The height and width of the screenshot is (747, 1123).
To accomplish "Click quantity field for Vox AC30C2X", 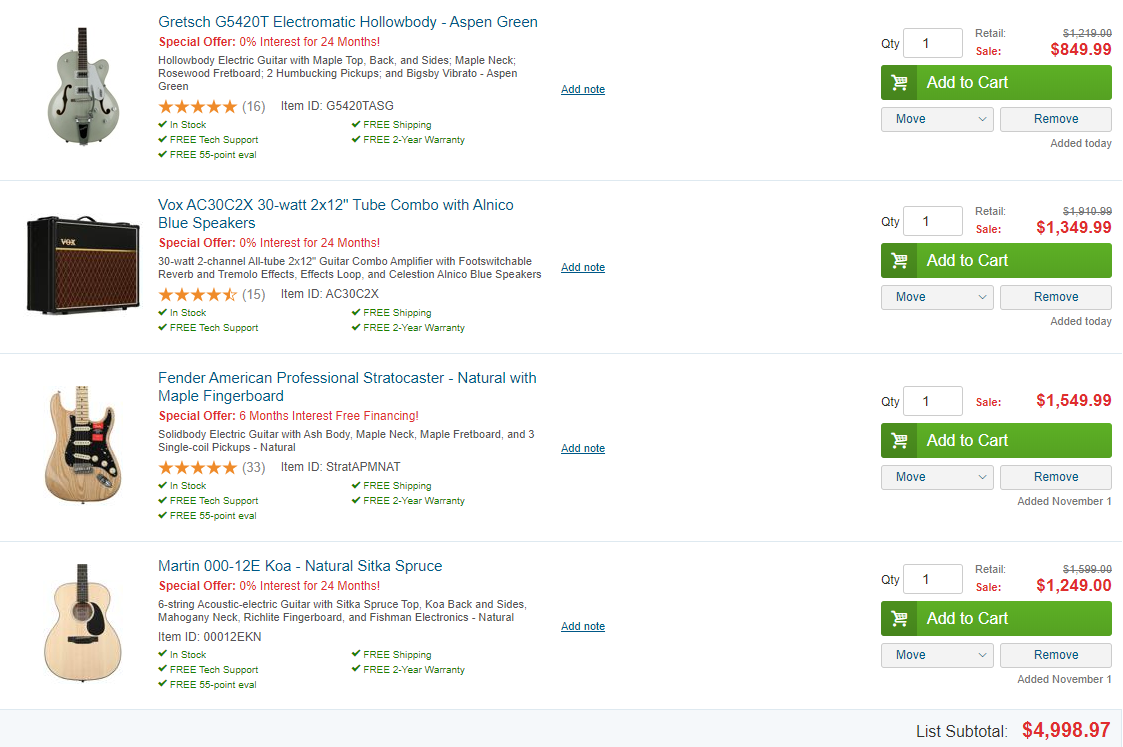I will pyautogui.click(x=932, y=221).
